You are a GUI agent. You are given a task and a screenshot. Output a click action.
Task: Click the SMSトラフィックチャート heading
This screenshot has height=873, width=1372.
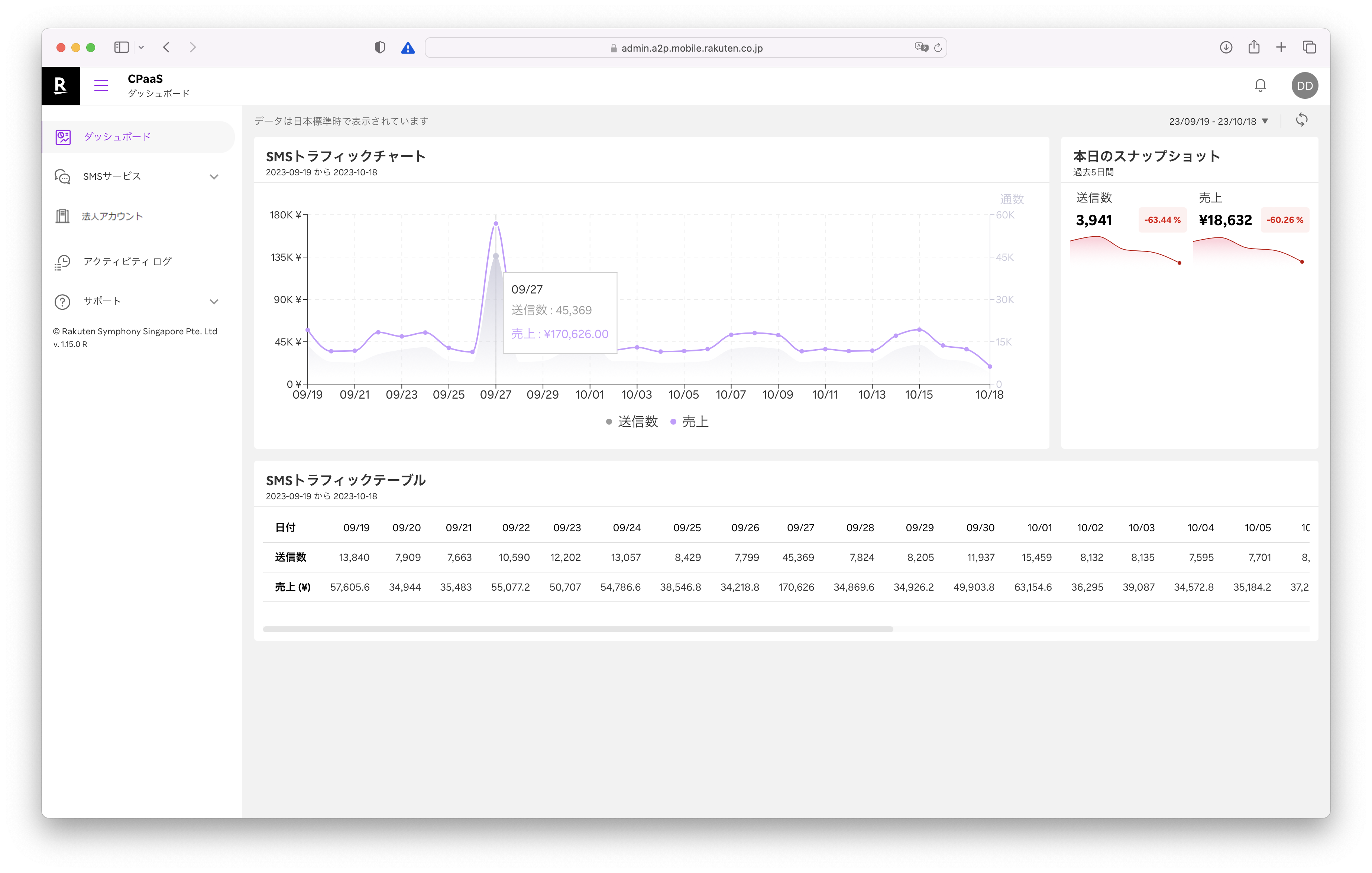point(345,156)
